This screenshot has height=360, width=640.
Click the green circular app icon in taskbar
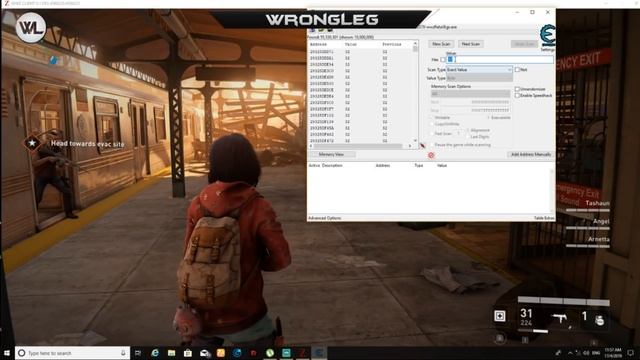(x=270, y=353)
